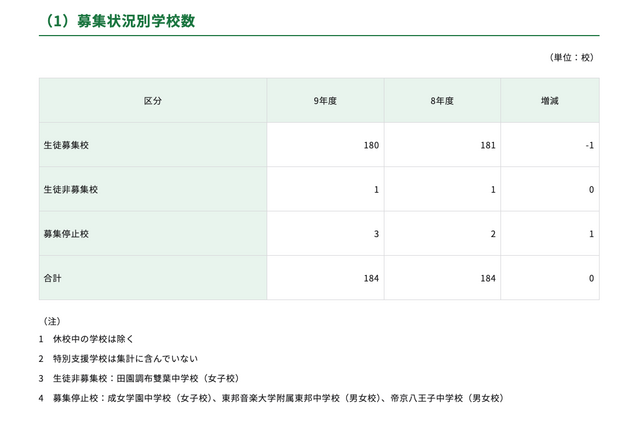Click 増減 value in 募集停止校 row
The image size is (640, 426).
coord(591,234)
